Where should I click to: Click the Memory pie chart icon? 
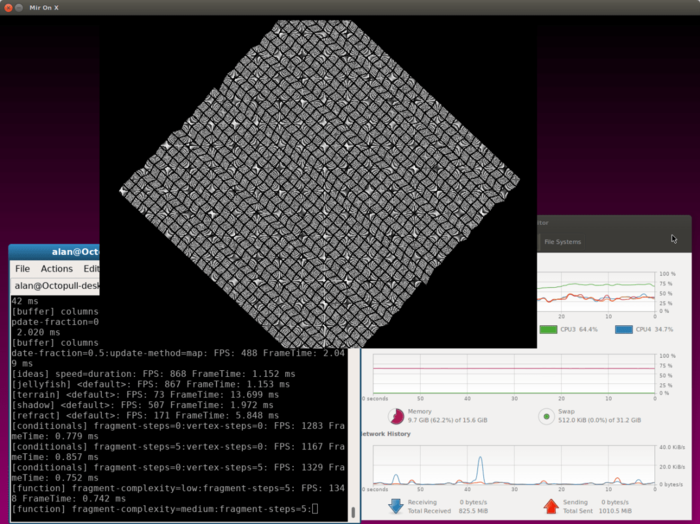pyautogui.click(x=396, y=417)
